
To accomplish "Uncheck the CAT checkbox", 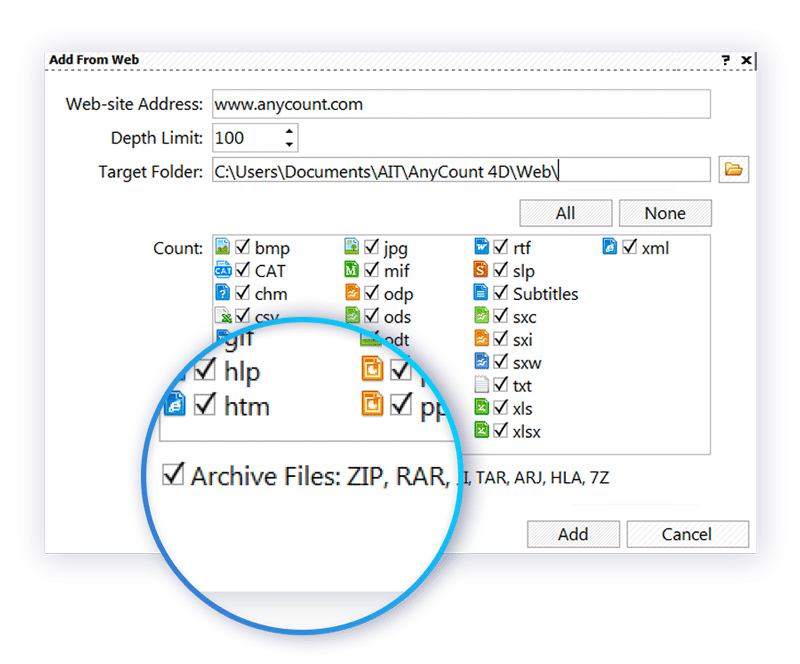I will [x=243, y=269].
